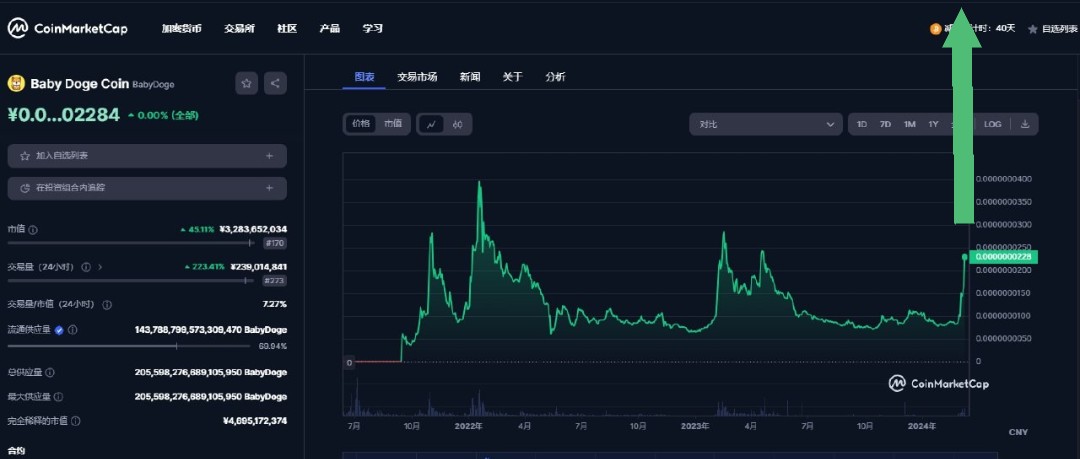Open the 学习 header menu
The width and height of the screenshot is (1080, 459).
coord(373,29)
